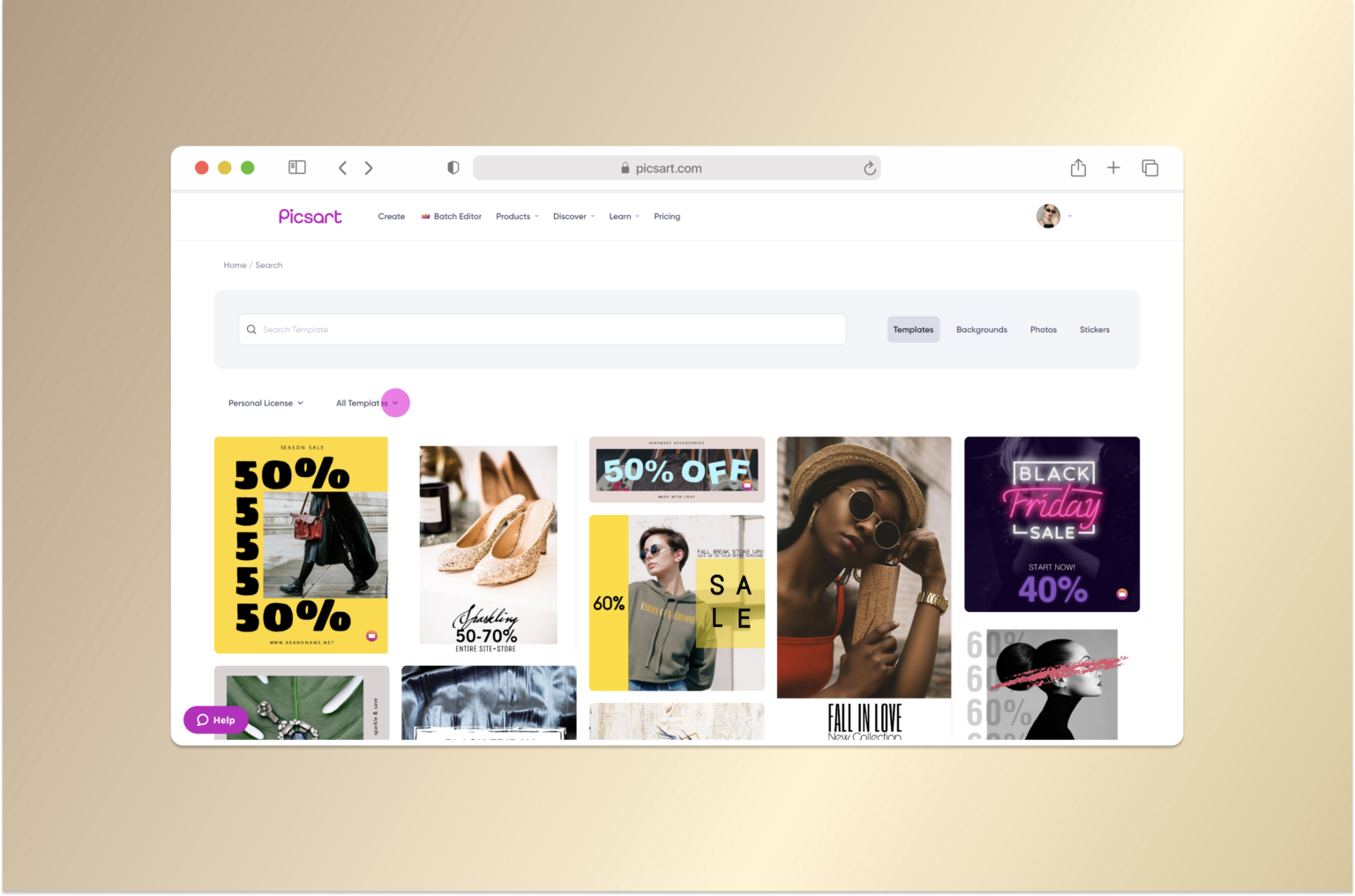Show the browser sidebar icon
The image size is (1355, 896).
click(x=297, y=167)
